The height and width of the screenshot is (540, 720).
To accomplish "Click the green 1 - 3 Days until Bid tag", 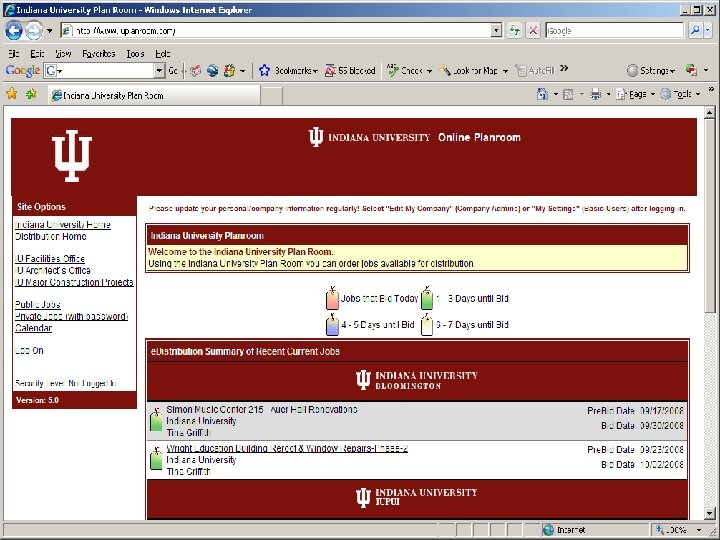I will 427,298.
